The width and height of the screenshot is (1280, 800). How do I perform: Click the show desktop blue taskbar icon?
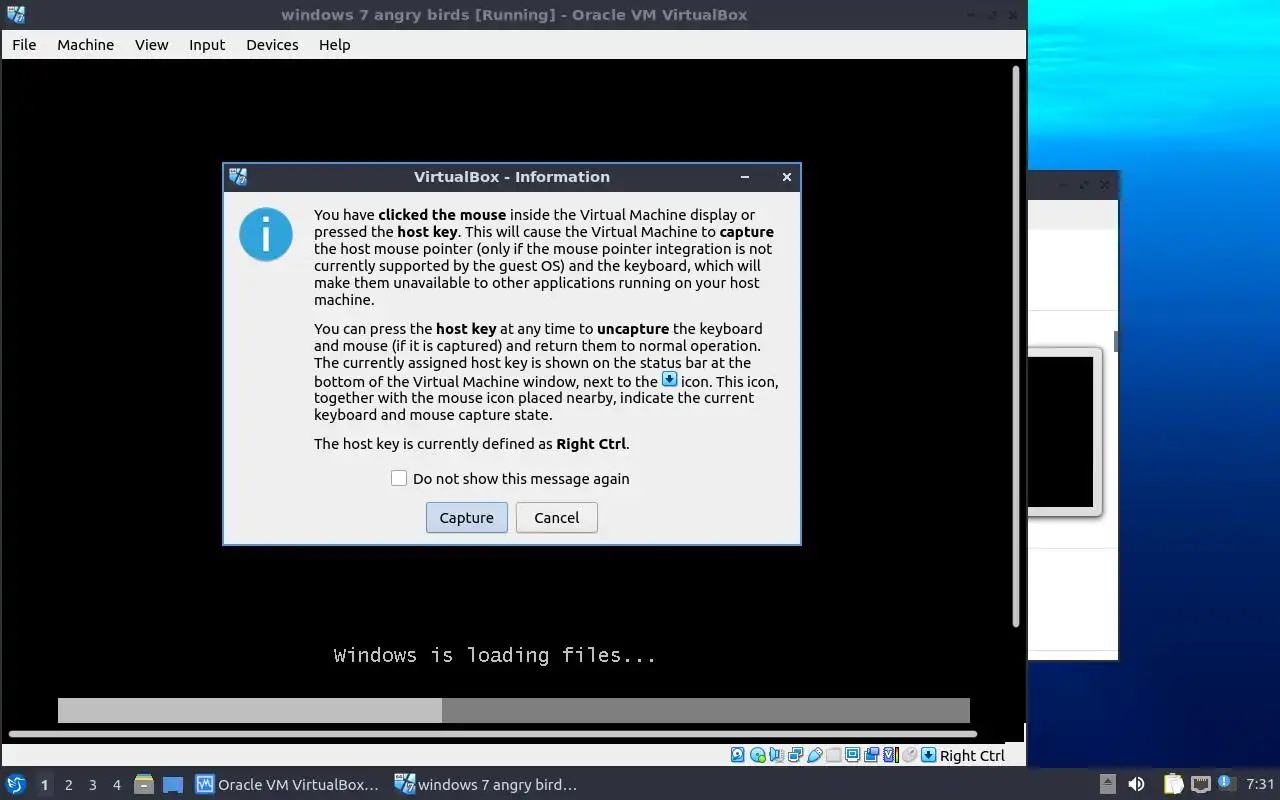pyautogui.click(x=173, y=785)
